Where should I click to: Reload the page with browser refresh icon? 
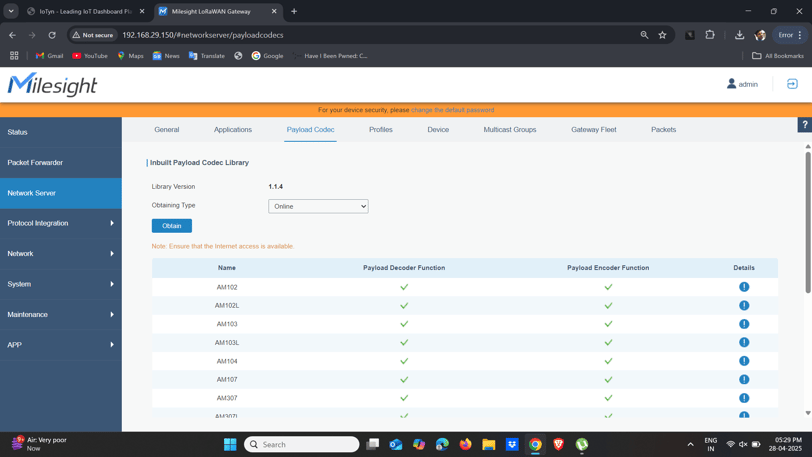(x=52, y=35)
